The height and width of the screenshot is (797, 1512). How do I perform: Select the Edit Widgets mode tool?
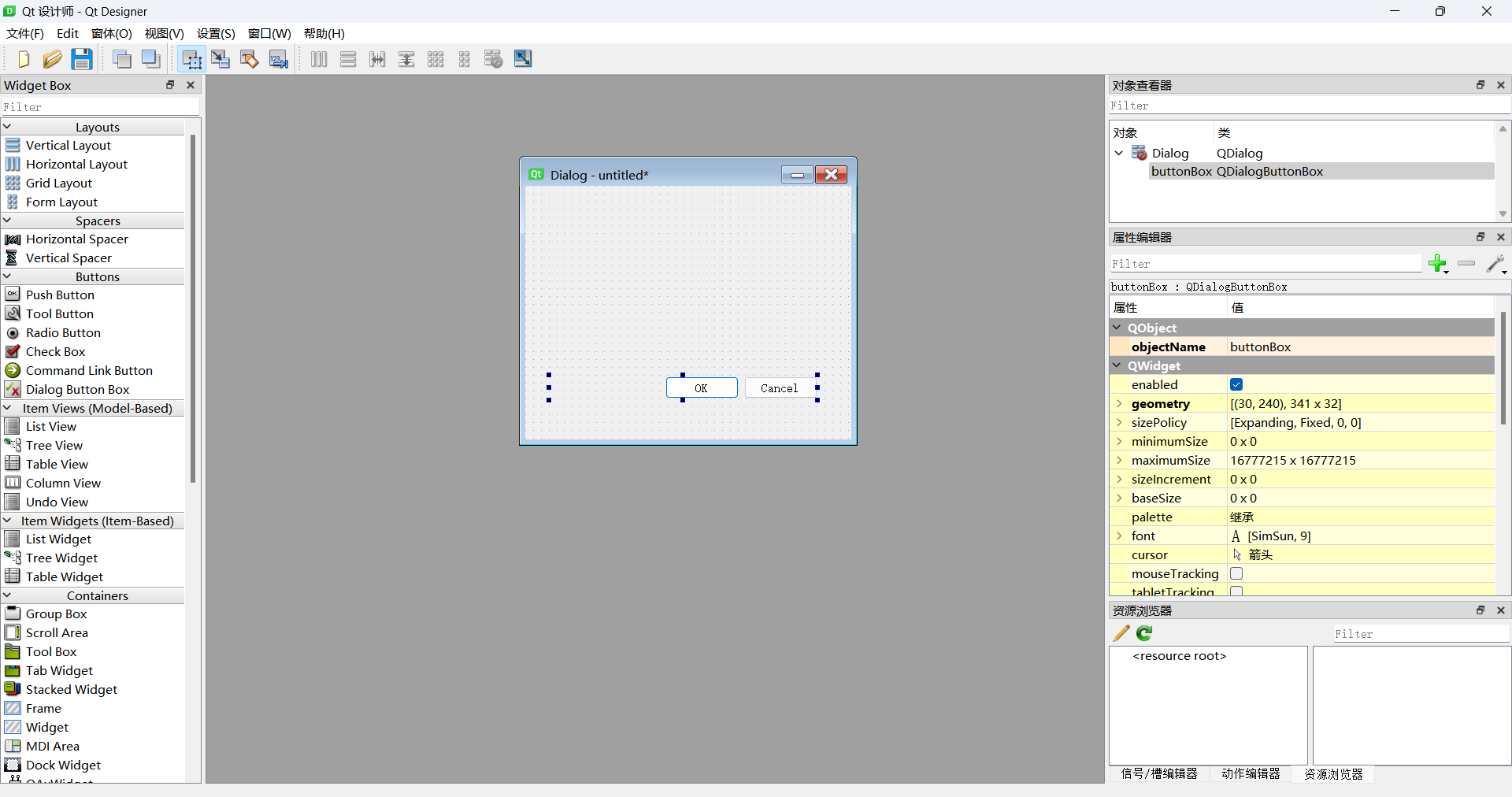point(191,59)
